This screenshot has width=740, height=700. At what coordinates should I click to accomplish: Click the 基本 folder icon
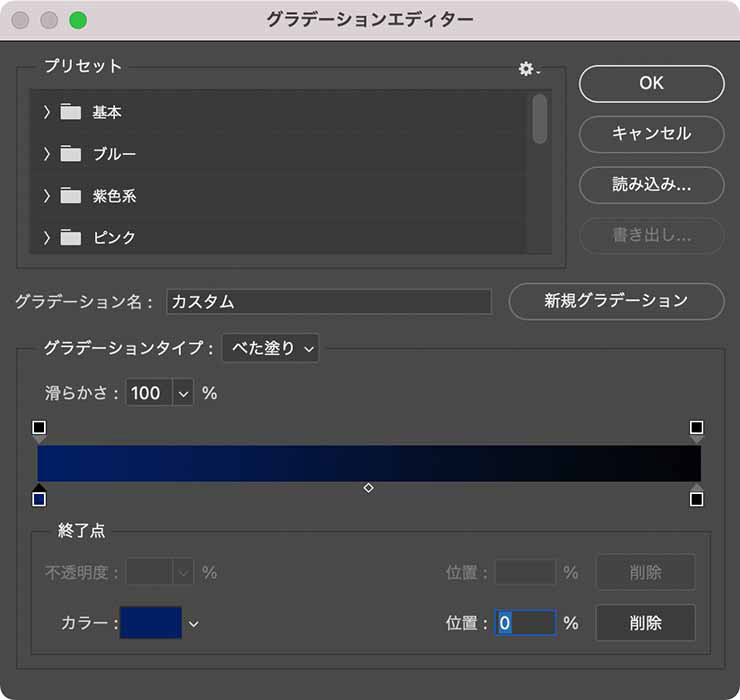pyautogui.click(x=70, y=112)
